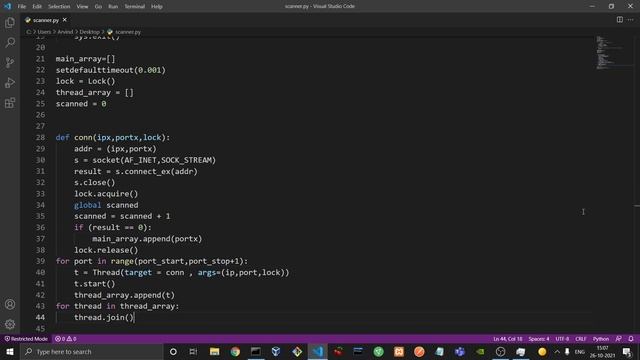
Task: Change language mode via Python item
Action: click(x=600, y=339)
